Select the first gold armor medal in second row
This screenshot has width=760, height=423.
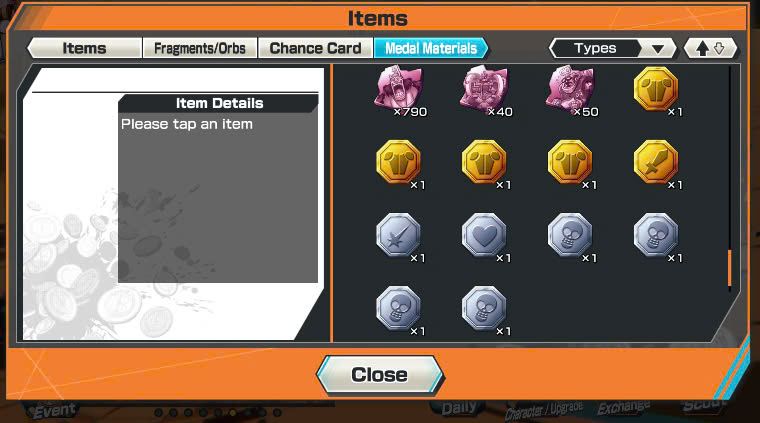(x=398, y=162)
